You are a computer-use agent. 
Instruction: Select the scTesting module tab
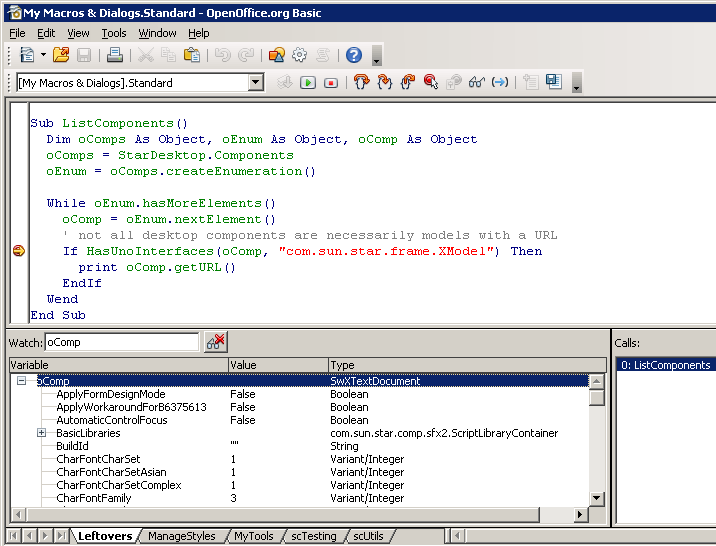pos(314,536)
